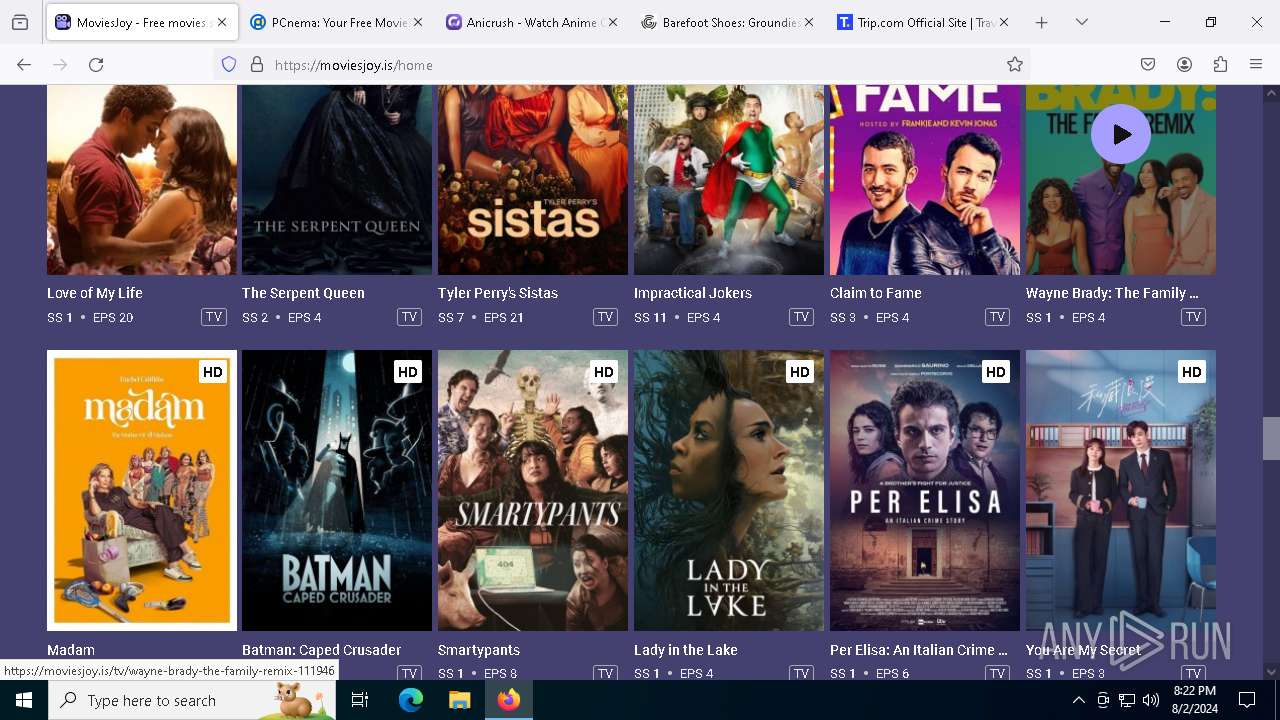Screen dimensions: 1280x720
Task: Open the taskbar clock showing 8:22 PM
Action: pos(1194,700)
